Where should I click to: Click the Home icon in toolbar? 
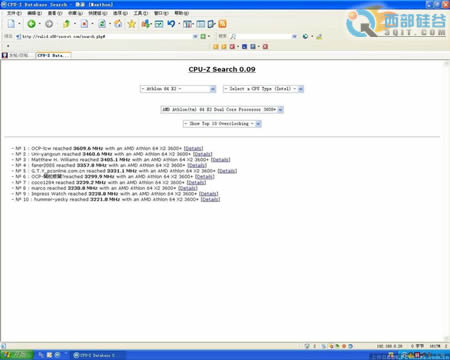118,24
